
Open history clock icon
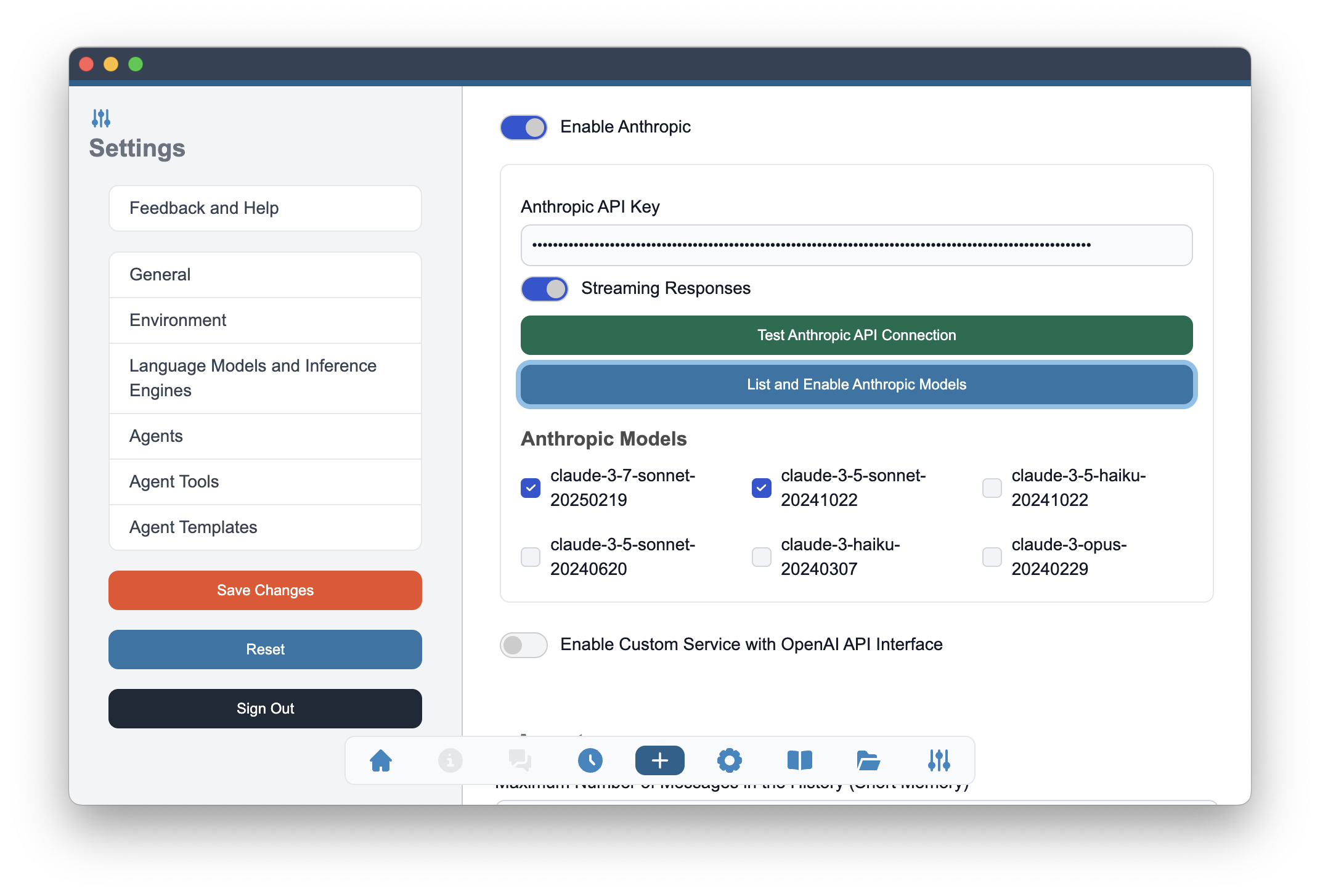[x=590, y=760]
